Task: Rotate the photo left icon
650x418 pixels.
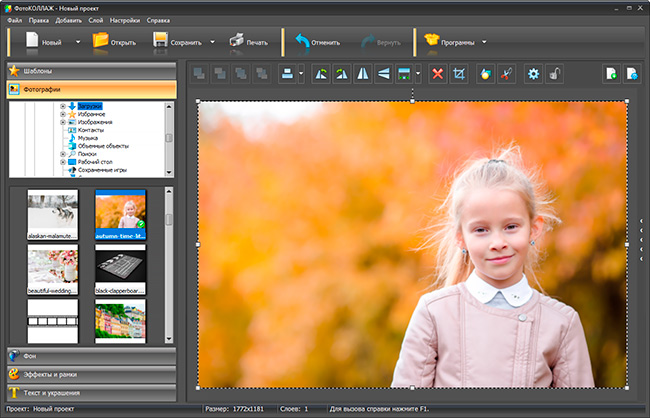Action: click(321, 74)
